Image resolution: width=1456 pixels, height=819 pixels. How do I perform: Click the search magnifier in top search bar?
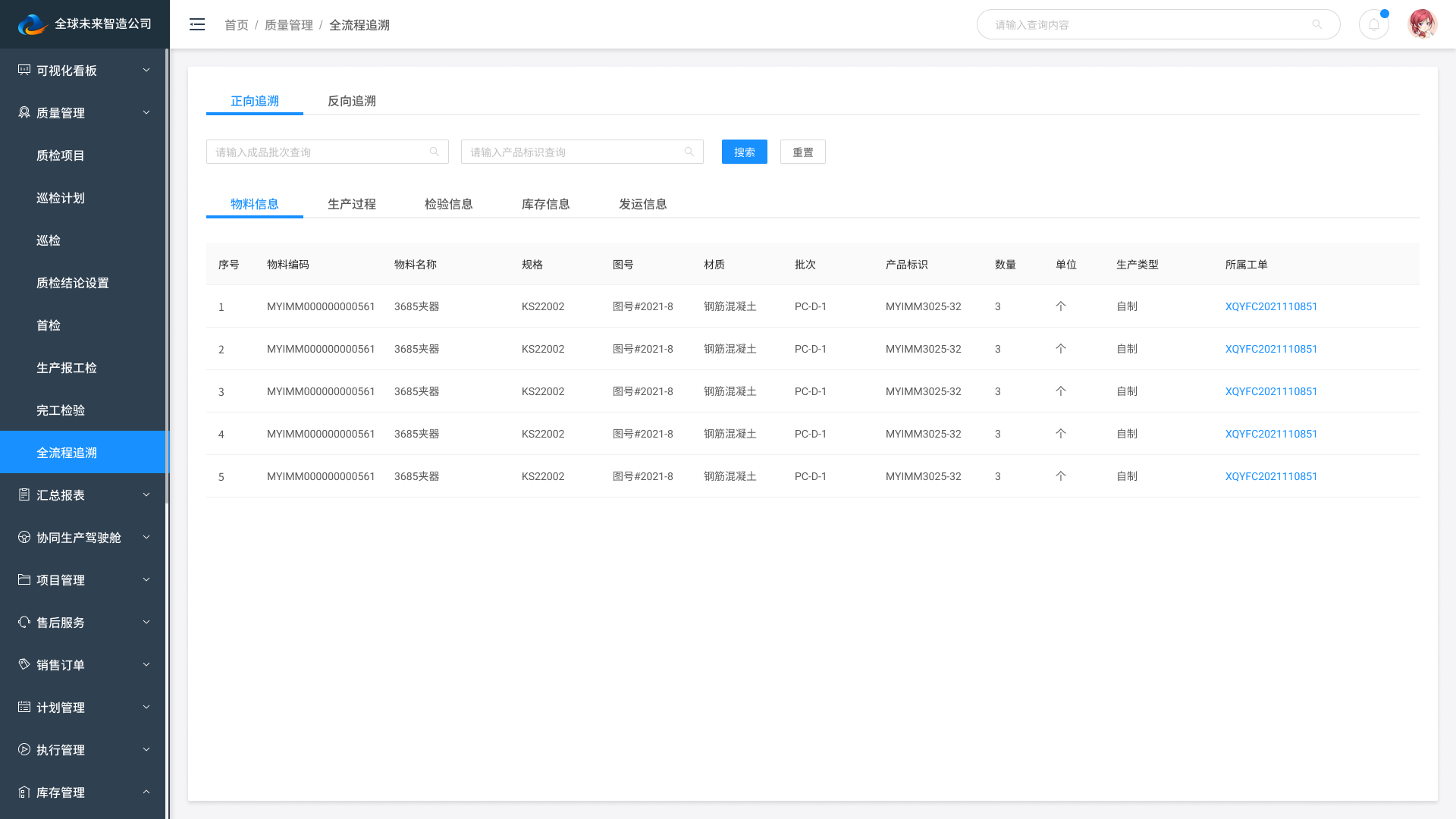[1317, 24]
